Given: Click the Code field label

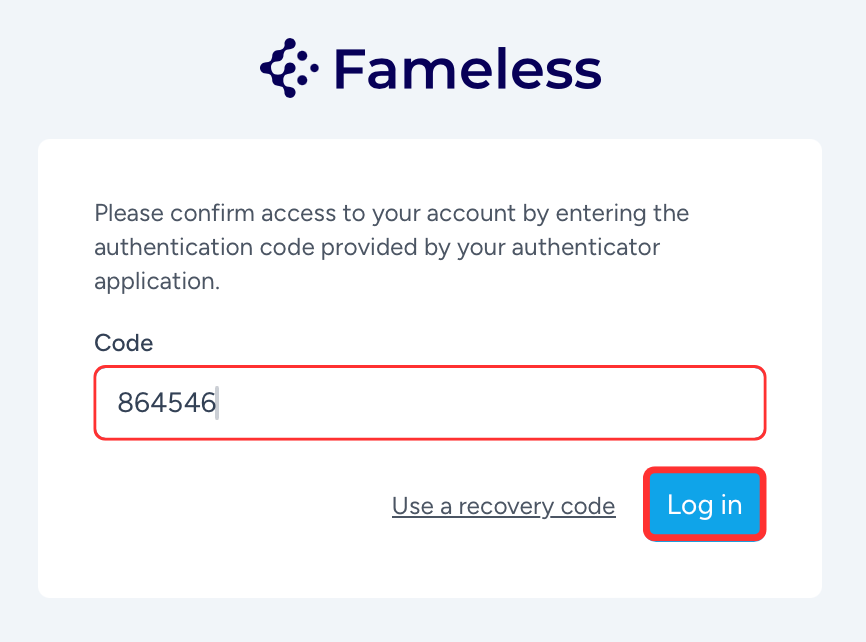Looking at the screenshot, I should tap(124, 343).
